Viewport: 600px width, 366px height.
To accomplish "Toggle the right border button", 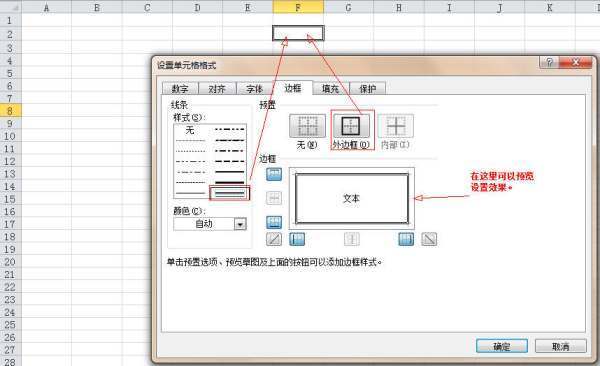I will click(406, 239).
